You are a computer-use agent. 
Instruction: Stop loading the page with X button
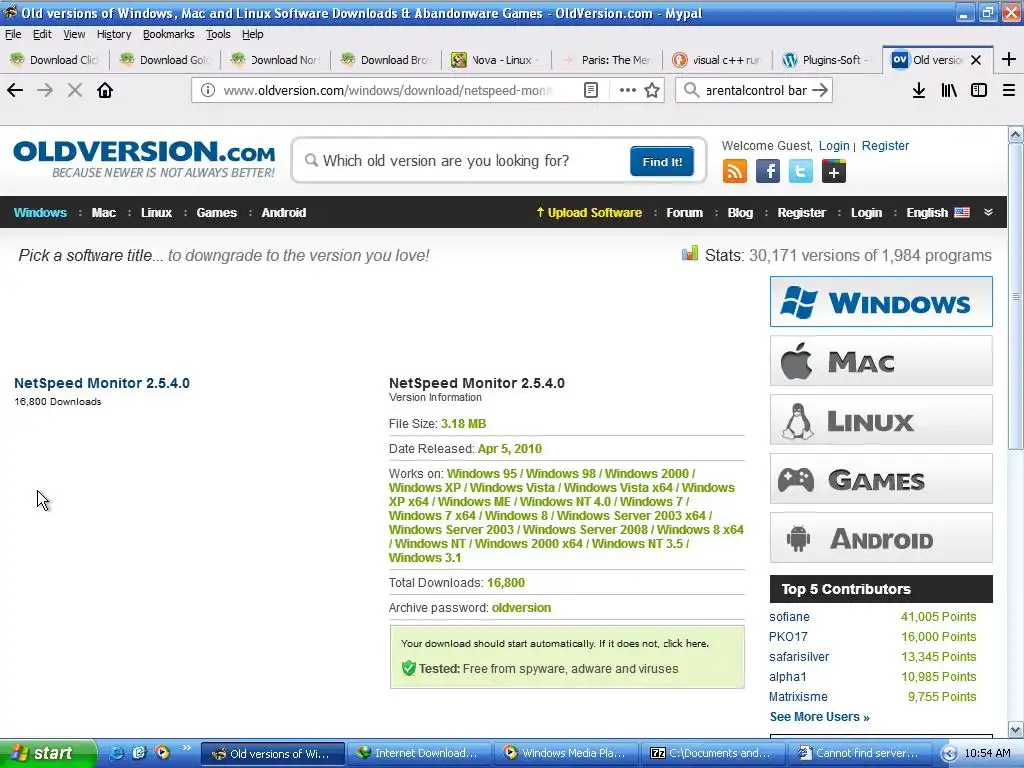(x=75, y=90)
